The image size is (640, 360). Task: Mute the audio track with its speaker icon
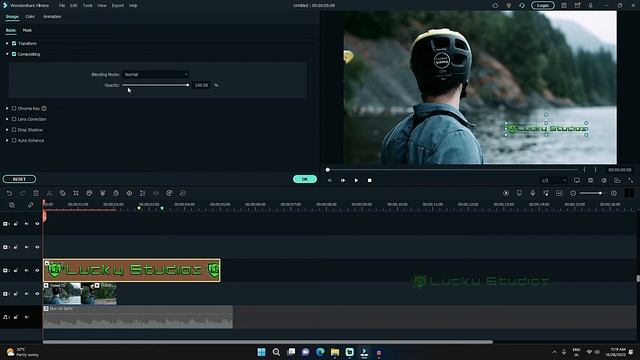pos(27,317)
